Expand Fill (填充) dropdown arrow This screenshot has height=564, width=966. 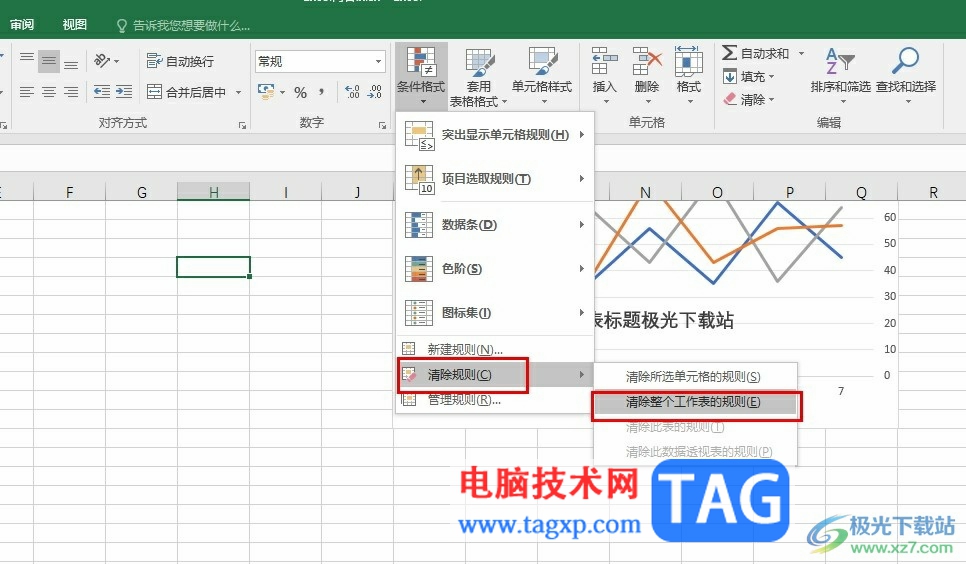tap(771, 76)
